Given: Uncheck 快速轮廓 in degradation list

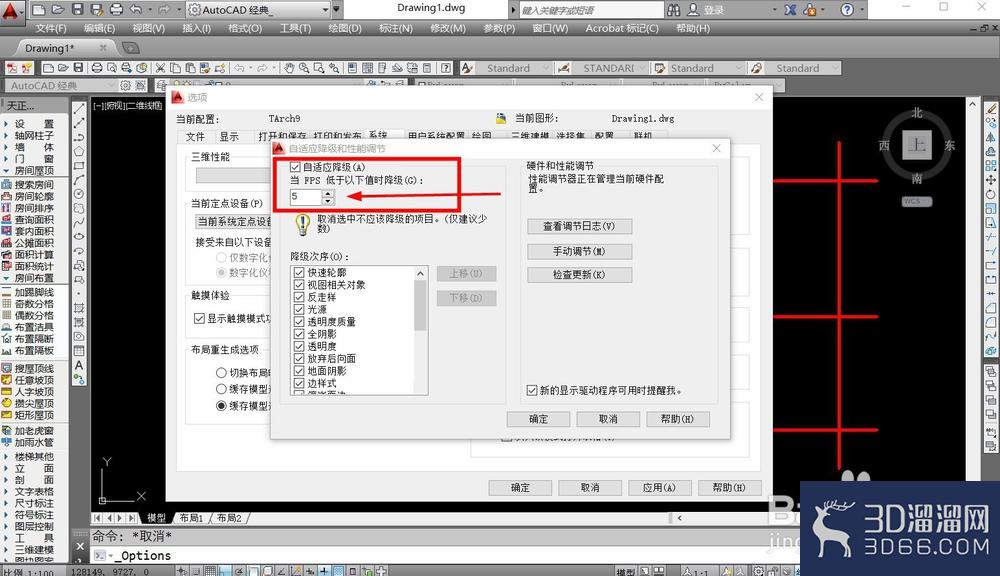Looking at the screenshot, I should pos(299,272).
